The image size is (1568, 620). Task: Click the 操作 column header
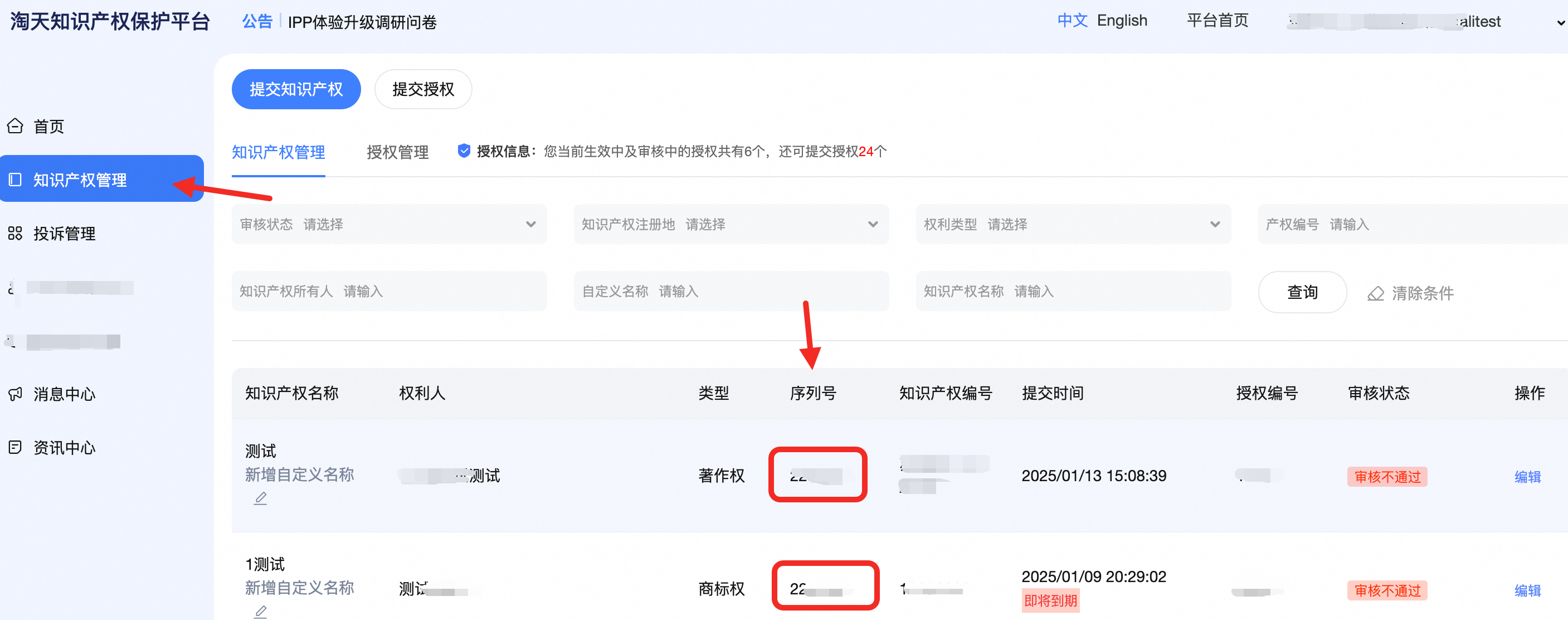[1529, 393]
